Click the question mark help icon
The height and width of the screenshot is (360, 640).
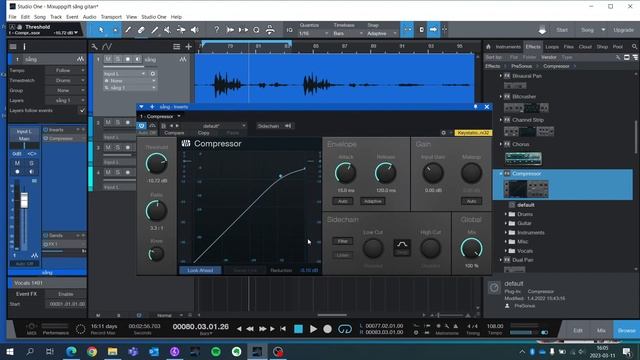[x=216, y=30]
